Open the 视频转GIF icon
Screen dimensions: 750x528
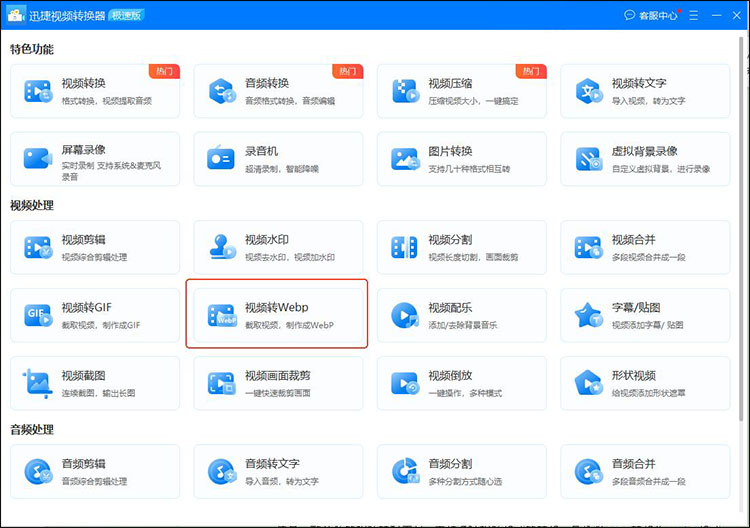pos(38,315)
